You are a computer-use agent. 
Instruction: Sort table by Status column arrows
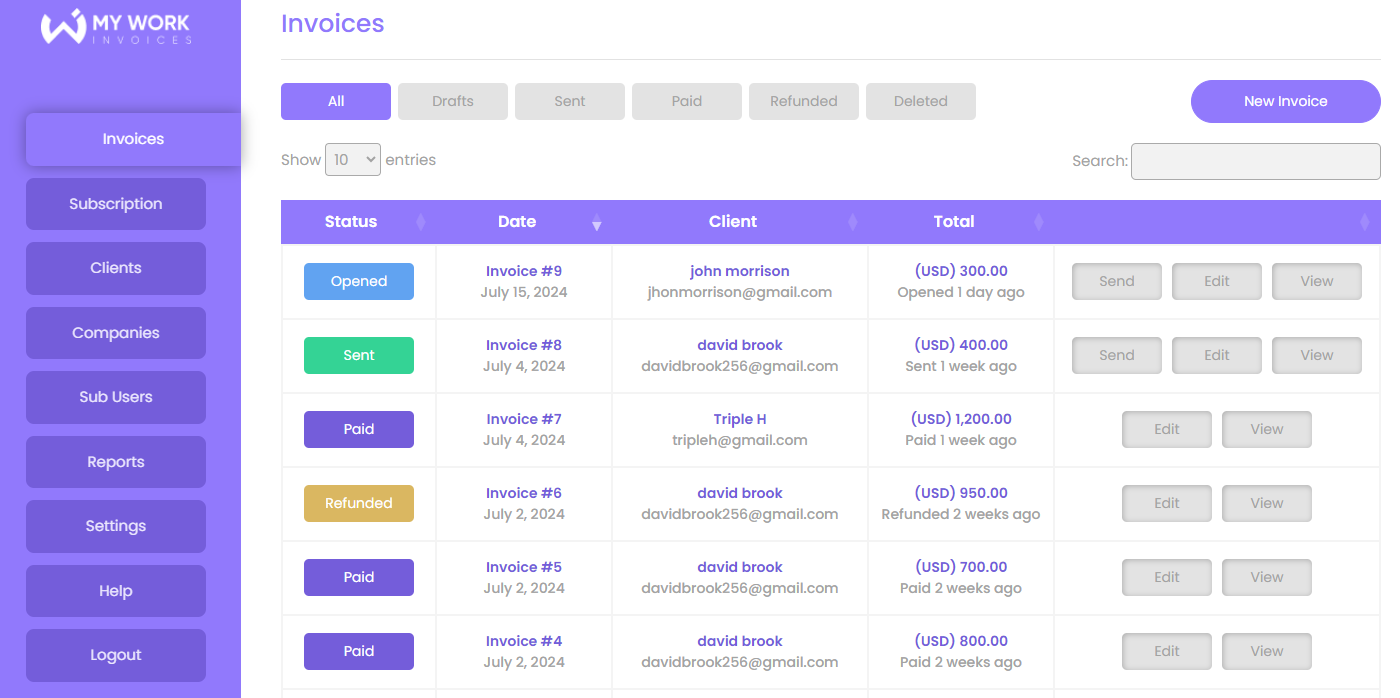tap(420, 222)
